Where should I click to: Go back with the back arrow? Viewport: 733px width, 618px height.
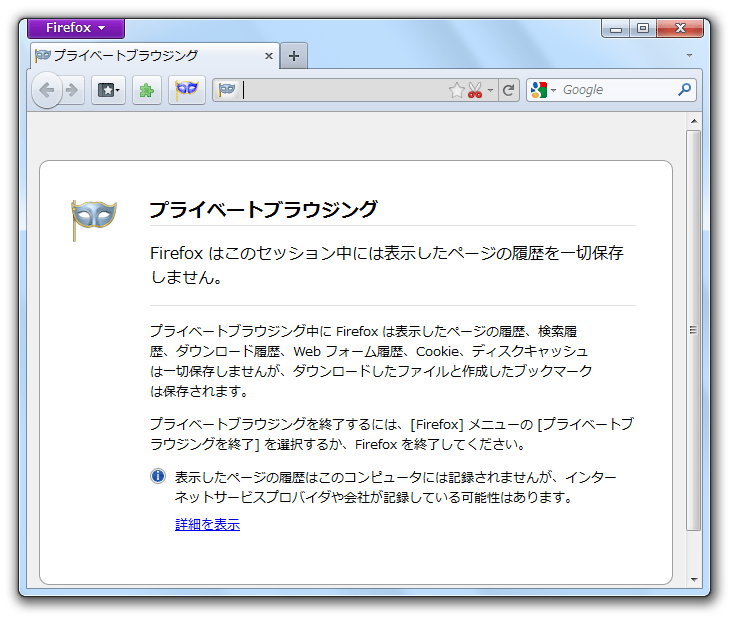click(x=47, y=90)
